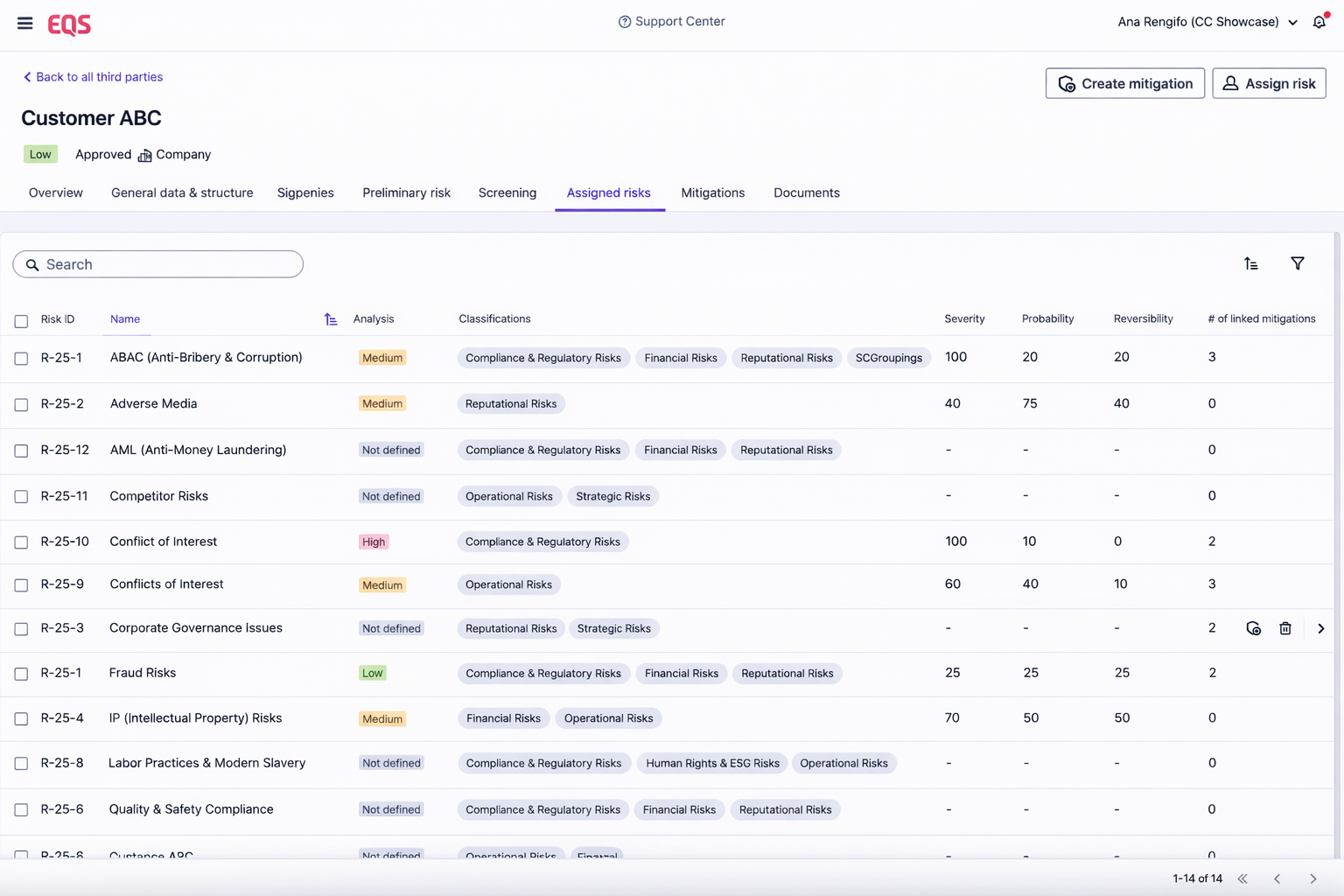Open the notifications bell
Screen dimensions: 1344x896
pos(1319,22)
